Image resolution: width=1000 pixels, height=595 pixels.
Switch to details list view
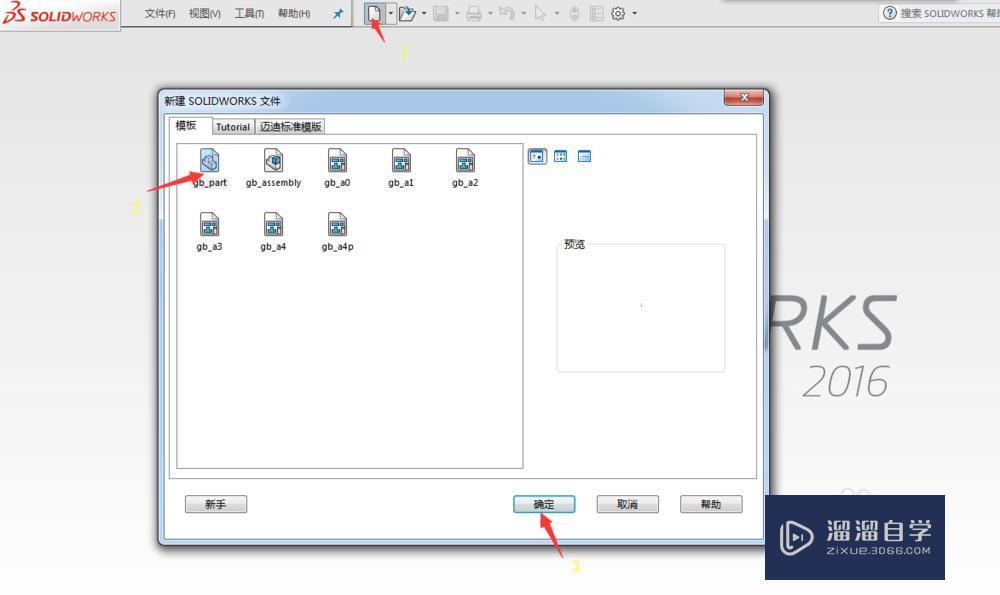(x=584, y=156)
